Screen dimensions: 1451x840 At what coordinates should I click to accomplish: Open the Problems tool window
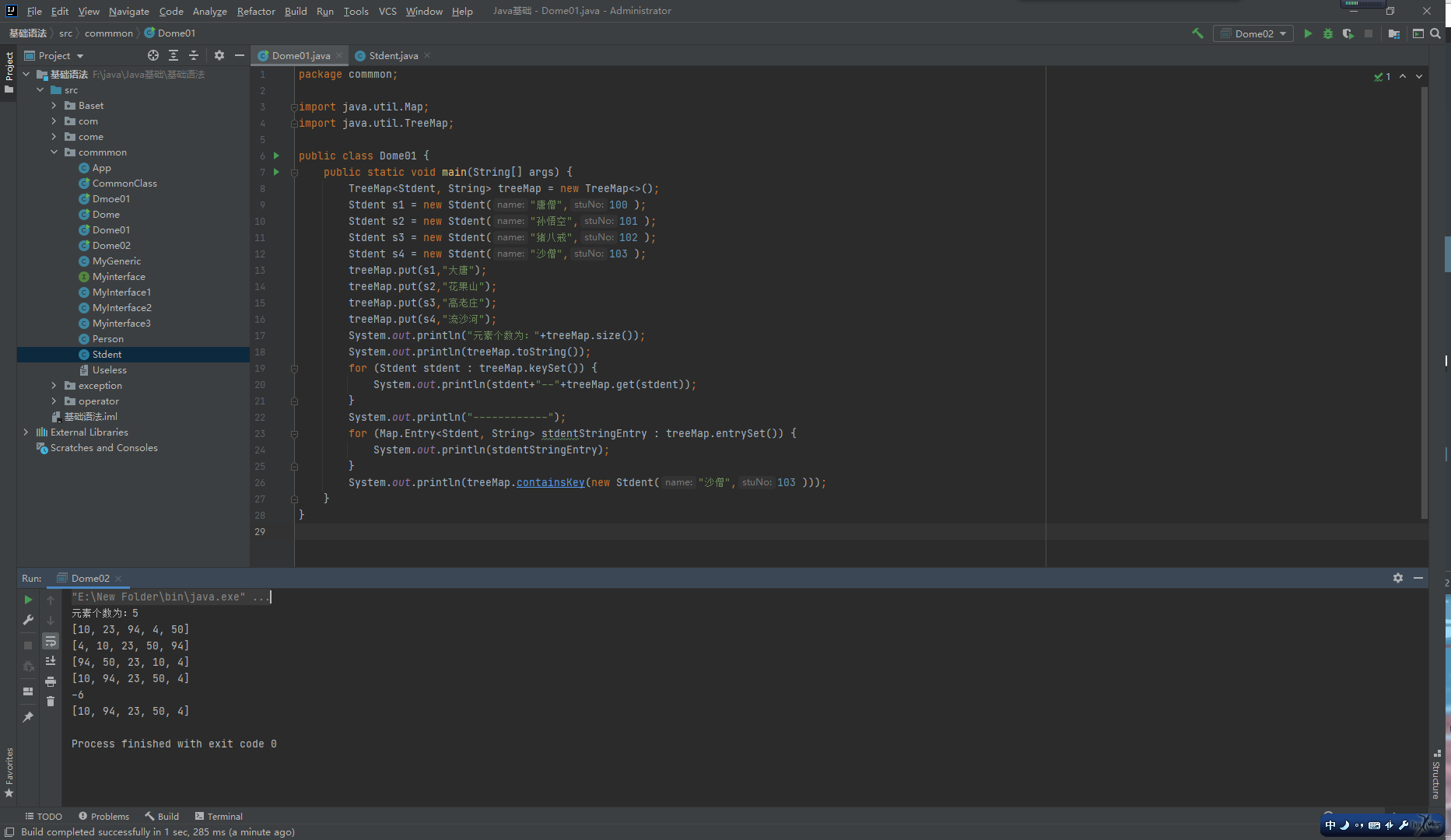point(103,816)
